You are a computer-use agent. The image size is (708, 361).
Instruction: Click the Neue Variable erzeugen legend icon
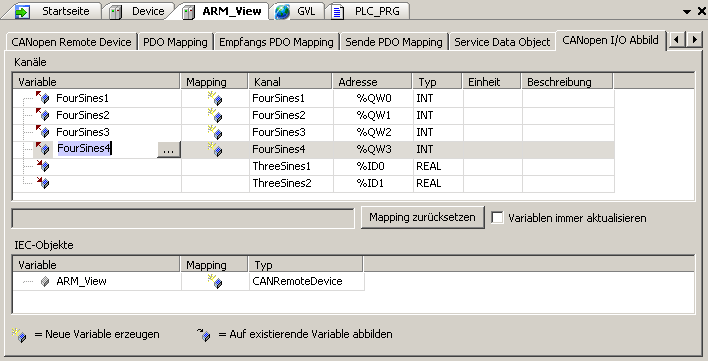coord(19,335)
